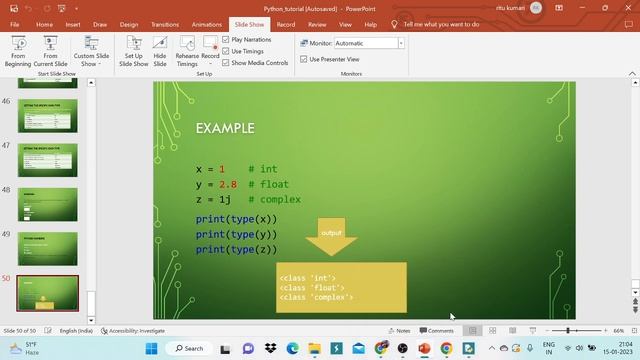Select slide 48 thumbnail
640x360 pixels.
tap(48, 204)
